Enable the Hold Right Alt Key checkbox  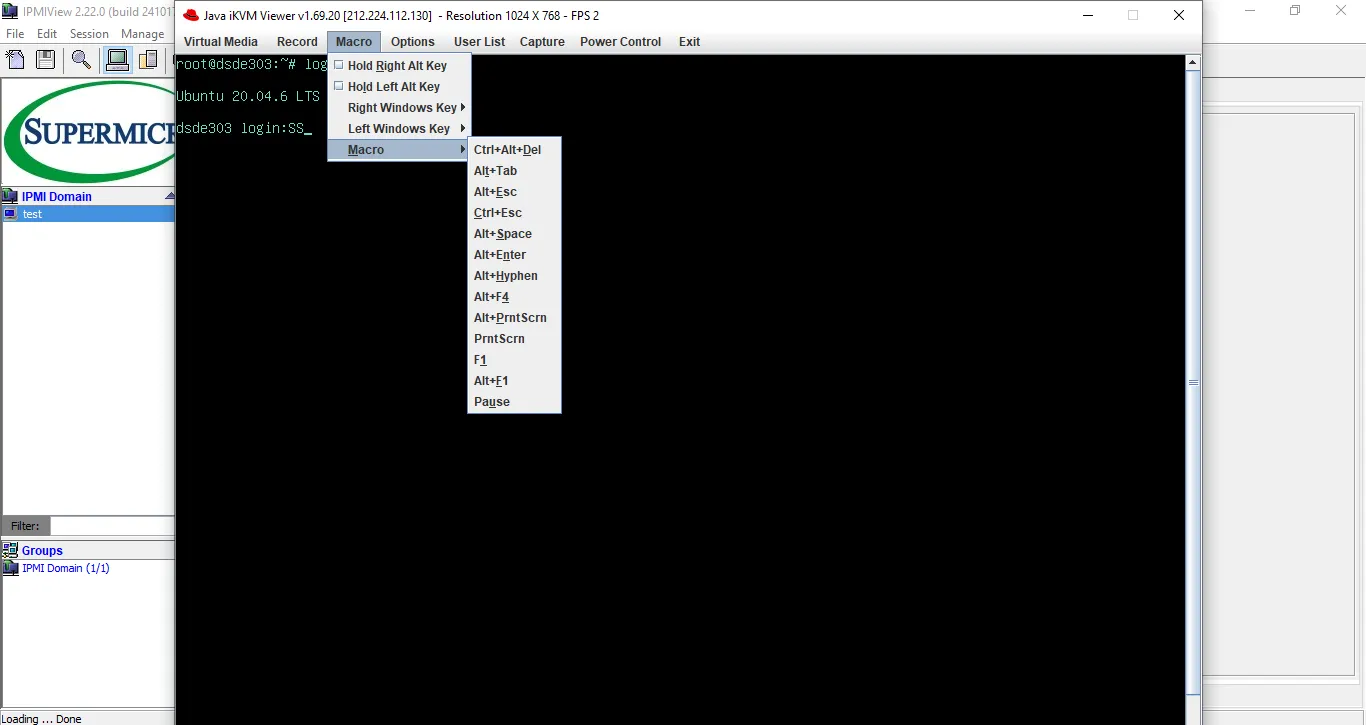click(339, 65)
